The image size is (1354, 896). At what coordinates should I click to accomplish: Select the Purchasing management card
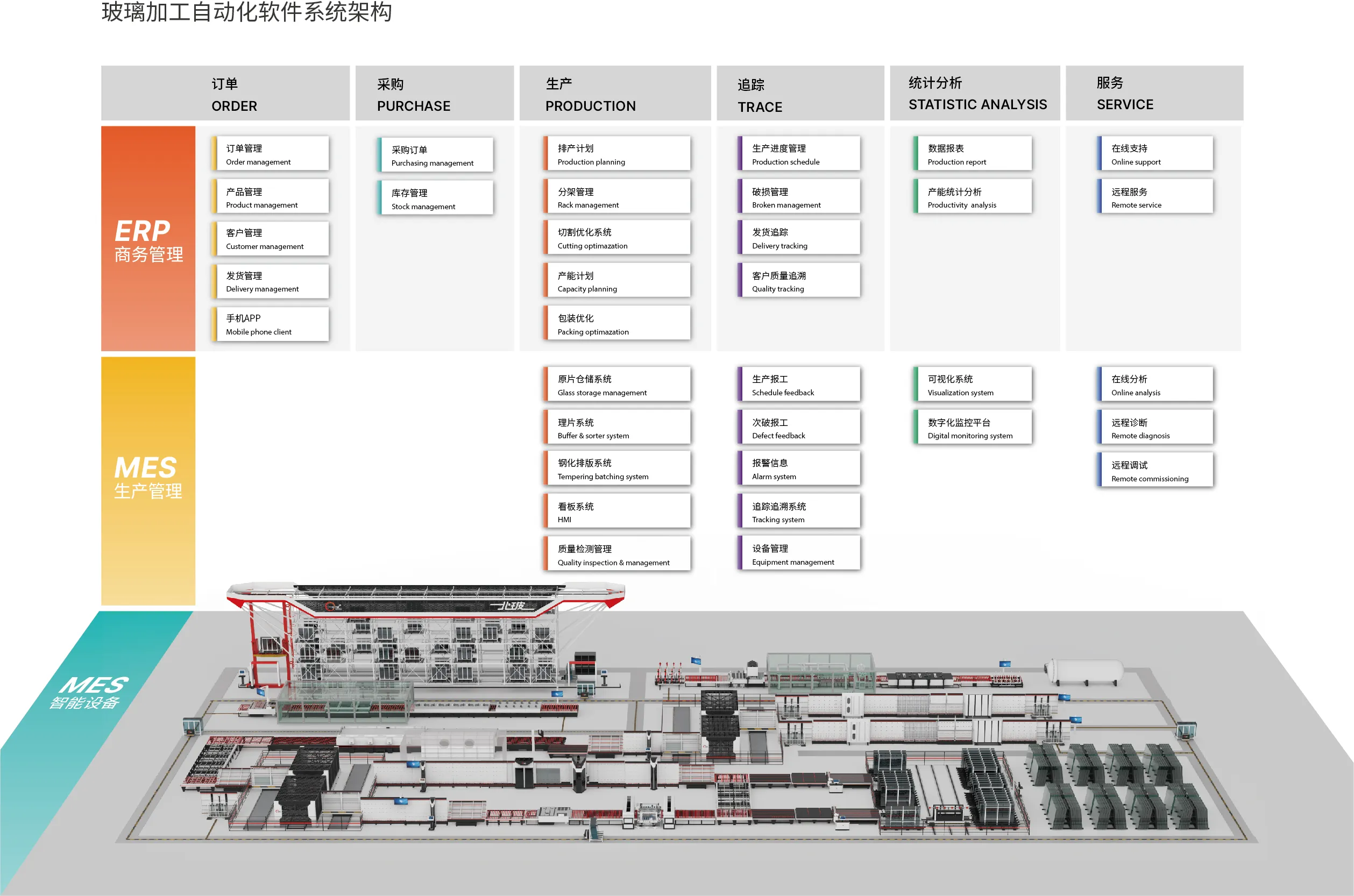click(435, 155)
